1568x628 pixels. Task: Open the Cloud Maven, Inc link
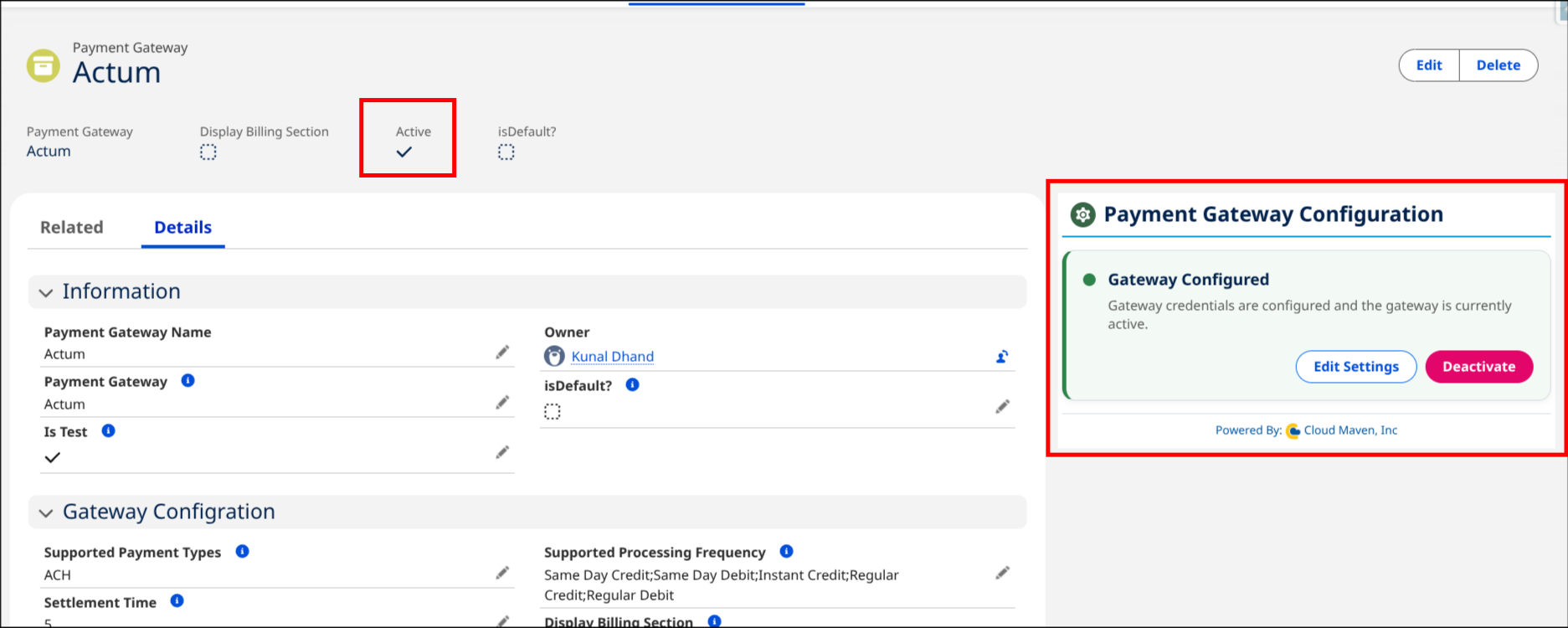(1350, 430)
